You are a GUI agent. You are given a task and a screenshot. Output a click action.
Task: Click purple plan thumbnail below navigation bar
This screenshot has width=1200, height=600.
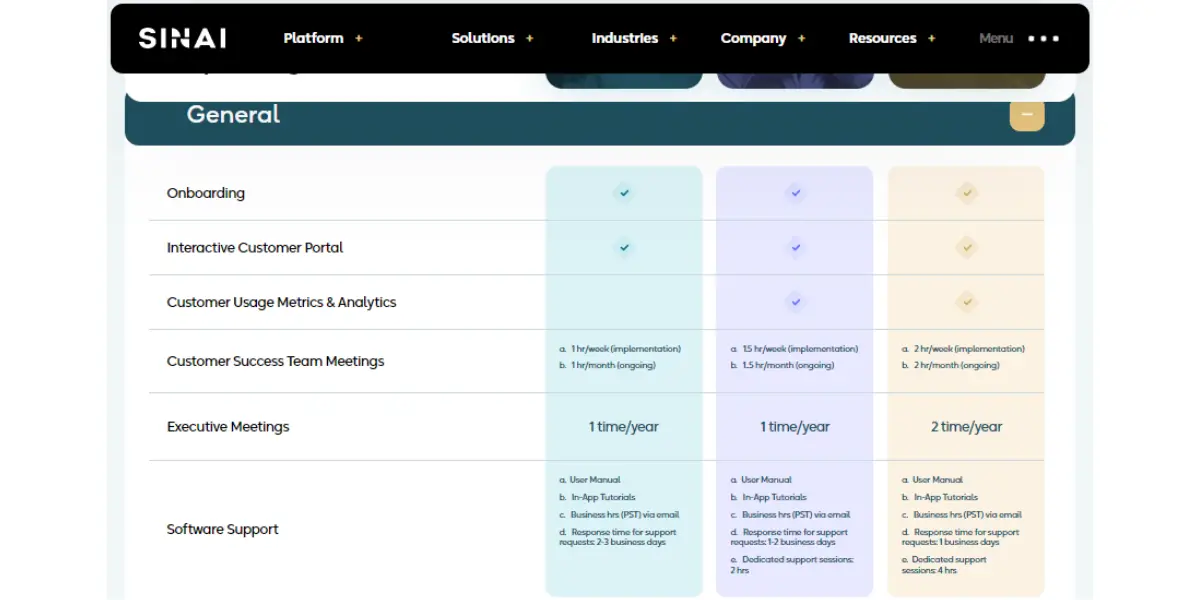pos(795,80)
